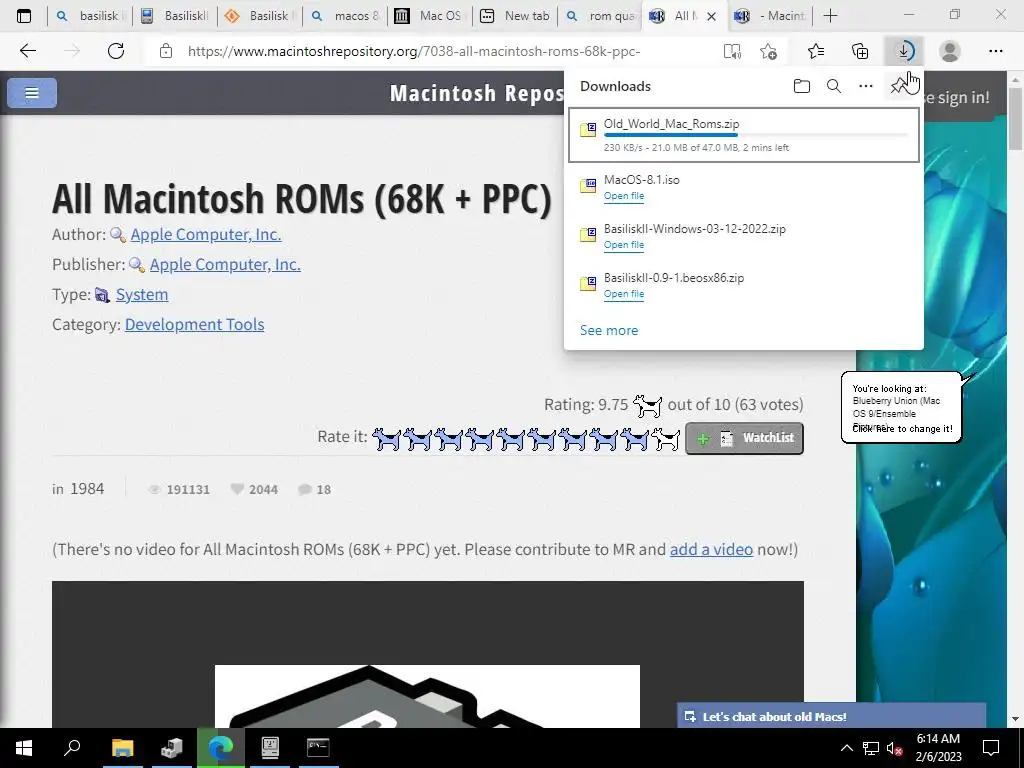
Task: Pin the Downloads panel
Action: [899, 86]
